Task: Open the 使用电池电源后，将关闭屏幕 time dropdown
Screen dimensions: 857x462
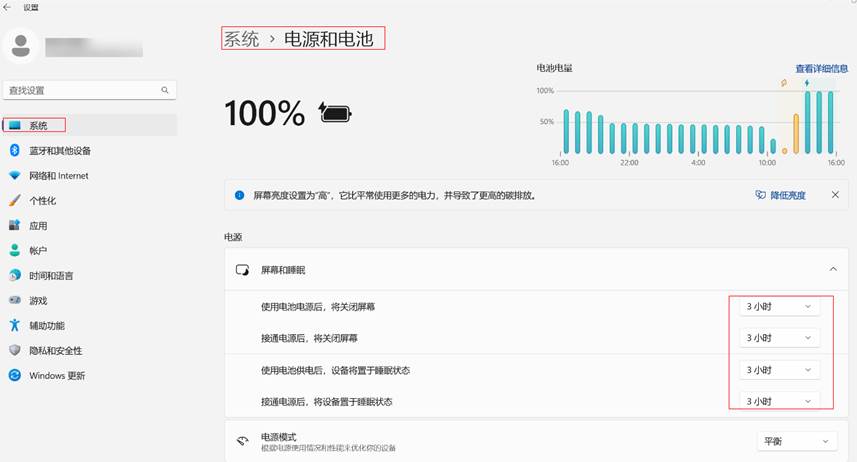Action: 779,307
